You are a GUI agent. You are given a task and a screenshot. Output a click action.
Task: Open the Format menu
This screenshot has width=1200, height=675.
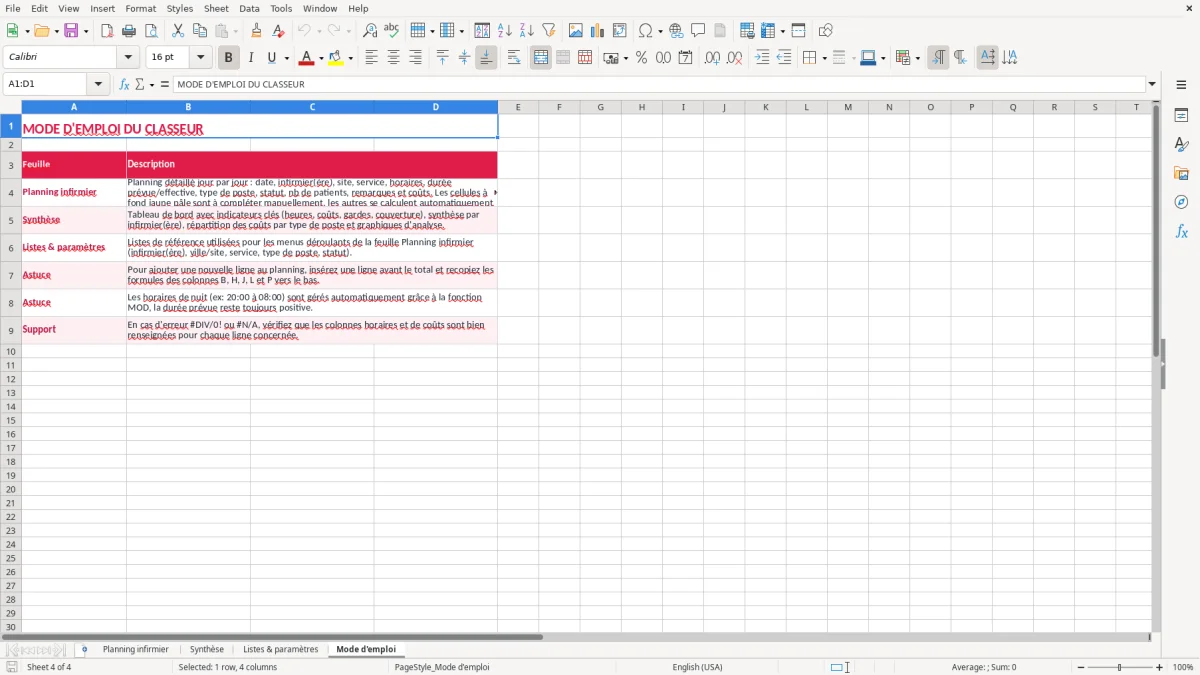[140, 8]
